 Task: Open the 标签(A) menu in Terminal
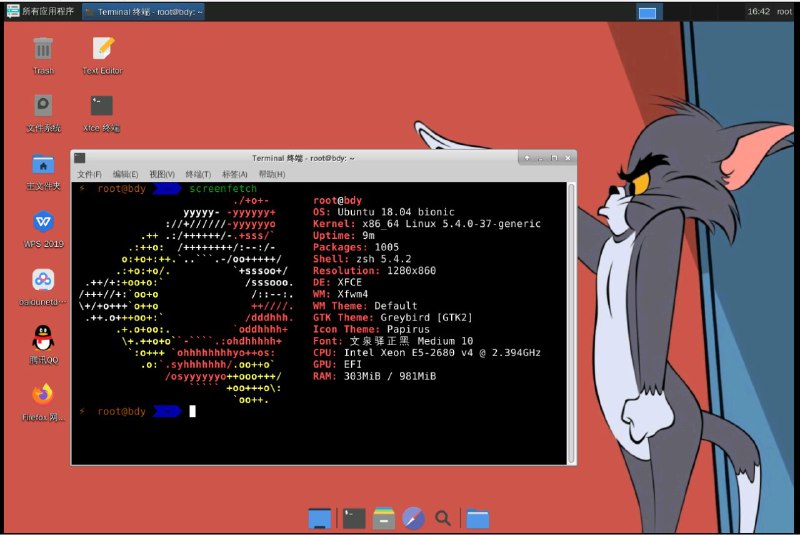(235, 174)
